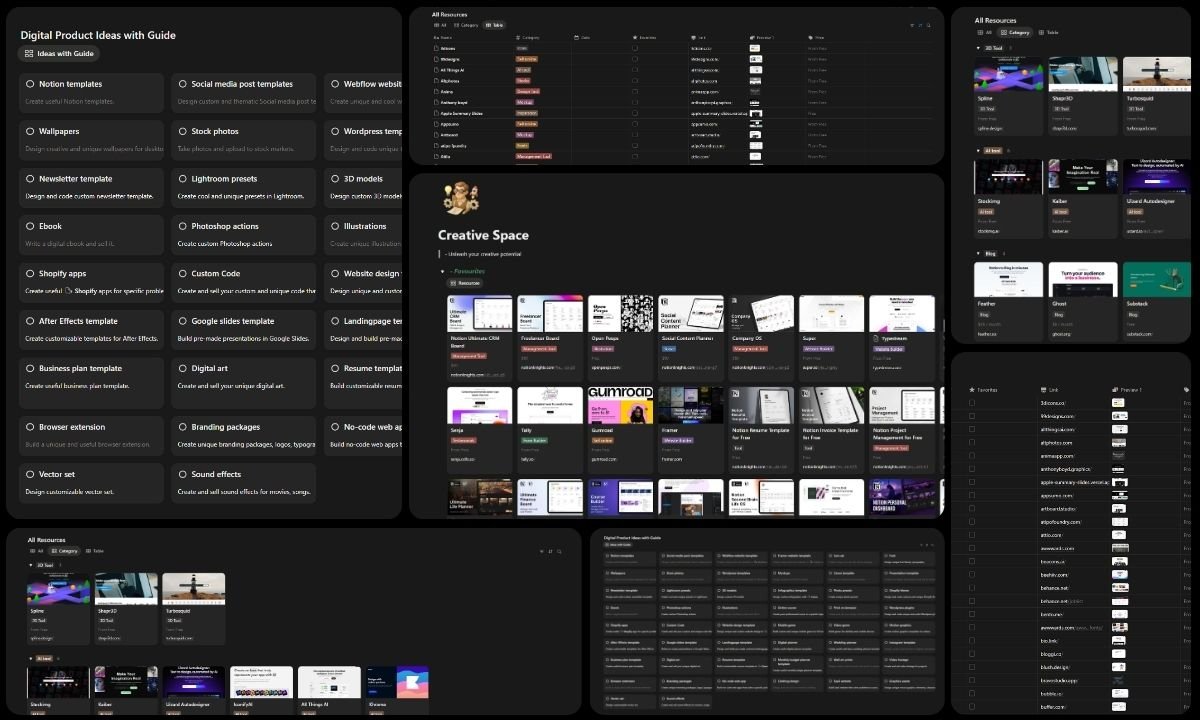Collapse the AI tool group in the bottom-left panel
This screenshot has height=720, width=1200.
(x=30, y=658)
